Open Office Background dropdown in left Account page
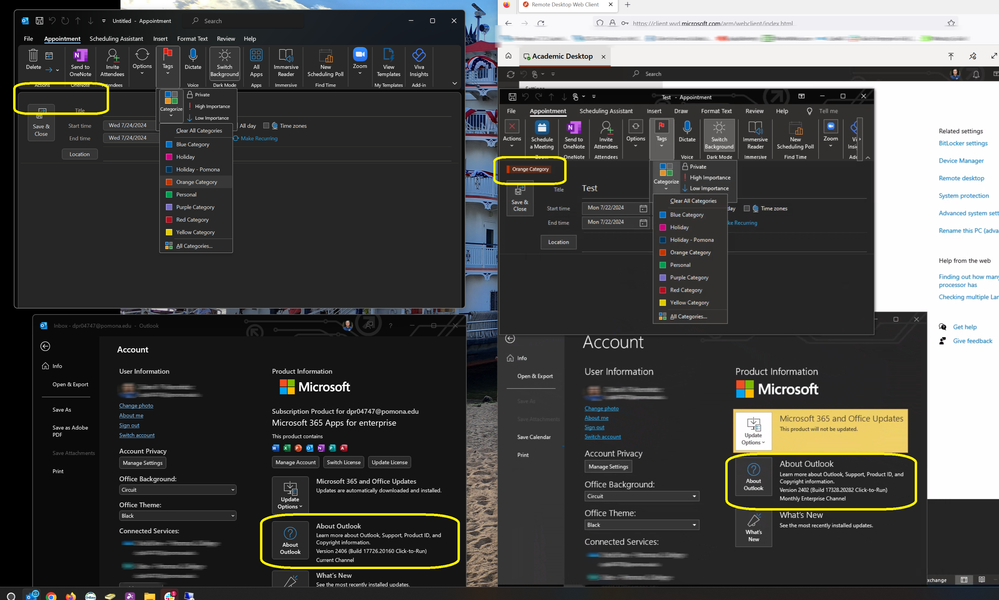 click(x=178, y=490)
